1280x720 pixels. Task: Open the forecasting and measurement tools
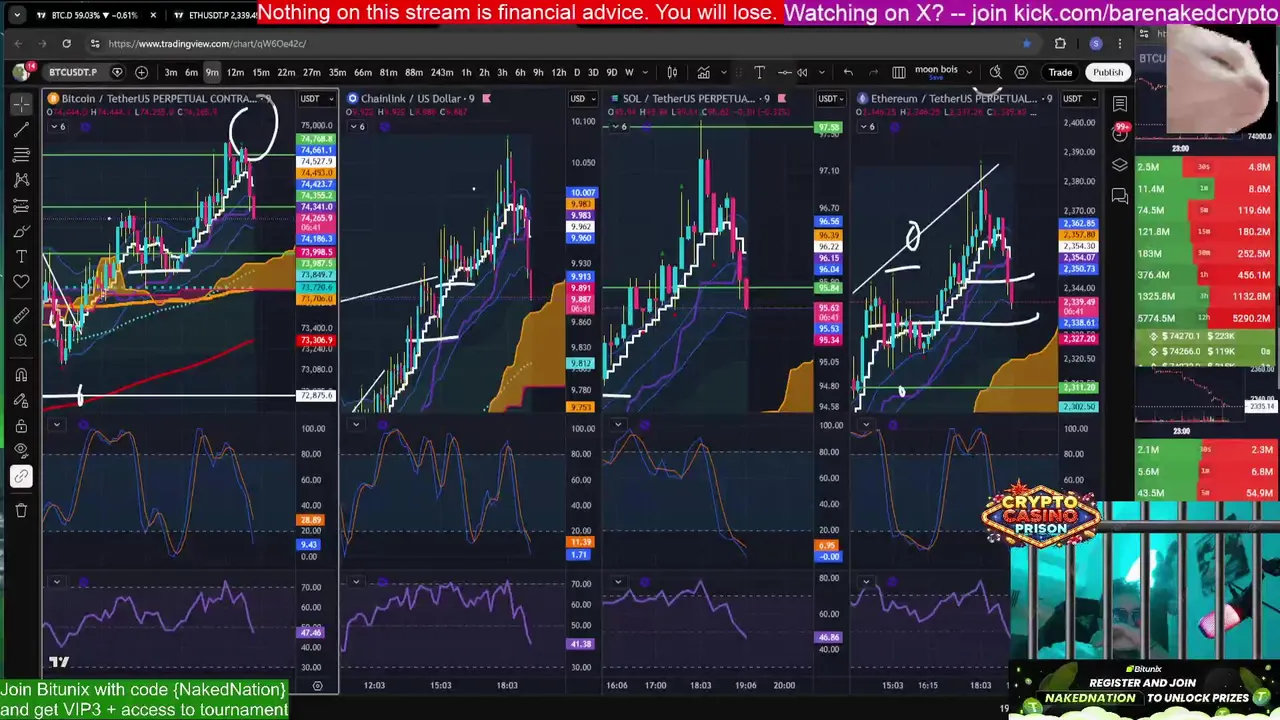click(21, 206)
